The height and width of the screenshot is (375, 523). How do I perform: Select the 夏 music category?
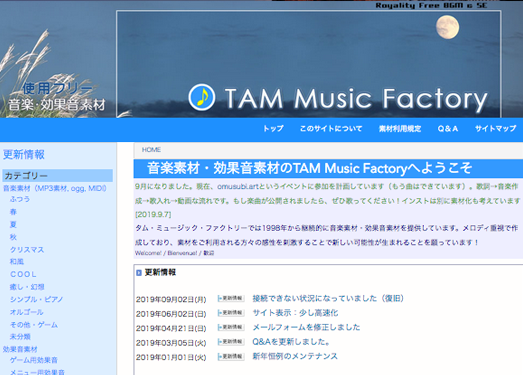13,224
